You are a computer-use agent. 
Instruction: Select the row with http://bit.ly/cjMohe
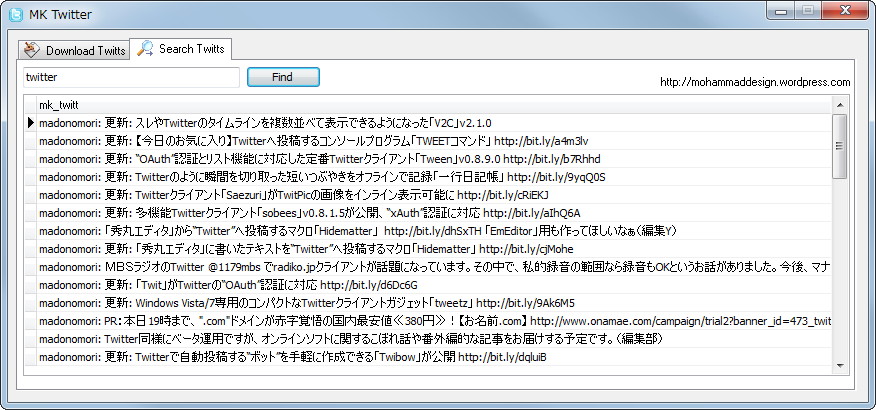click(434, 249)
